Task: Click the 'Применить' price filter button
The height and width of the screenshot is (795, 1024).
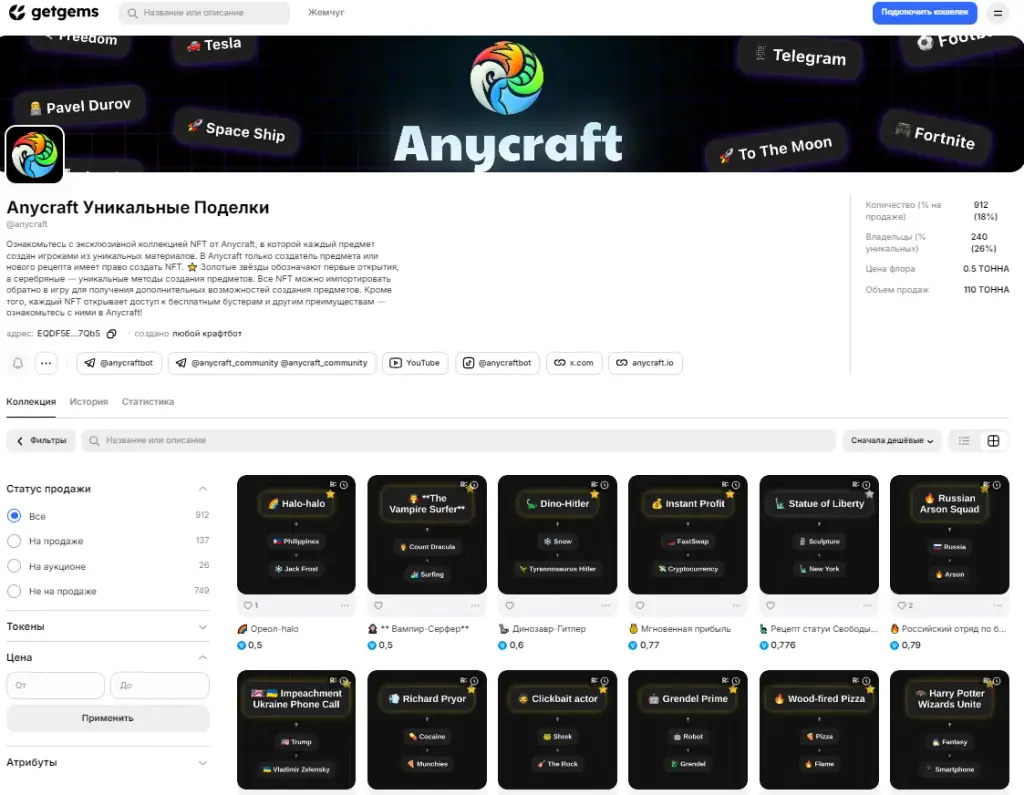Action: [x=108, y=718]
